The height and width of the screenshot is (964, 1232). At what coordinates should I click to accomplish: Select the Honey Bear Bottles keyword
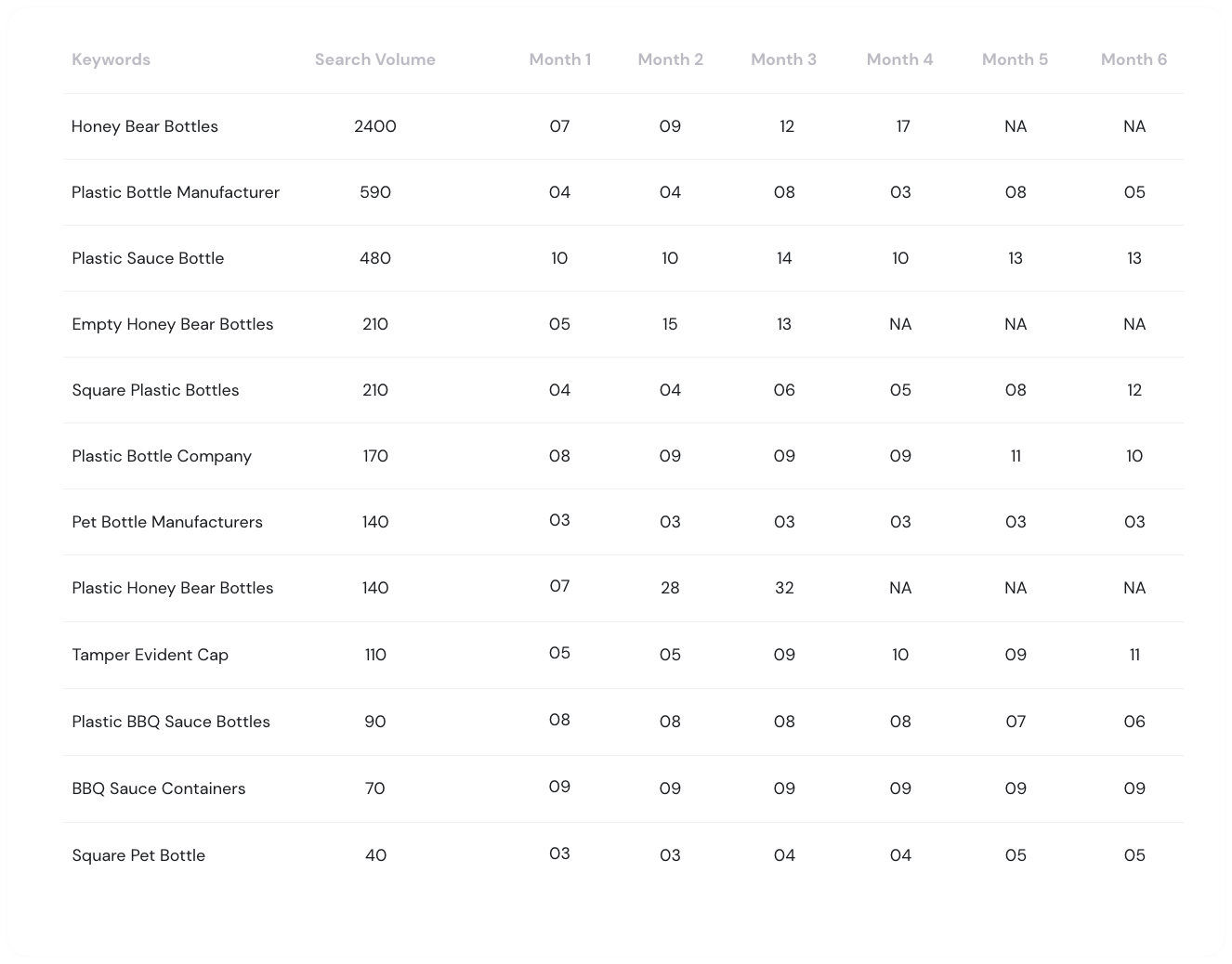145,126
